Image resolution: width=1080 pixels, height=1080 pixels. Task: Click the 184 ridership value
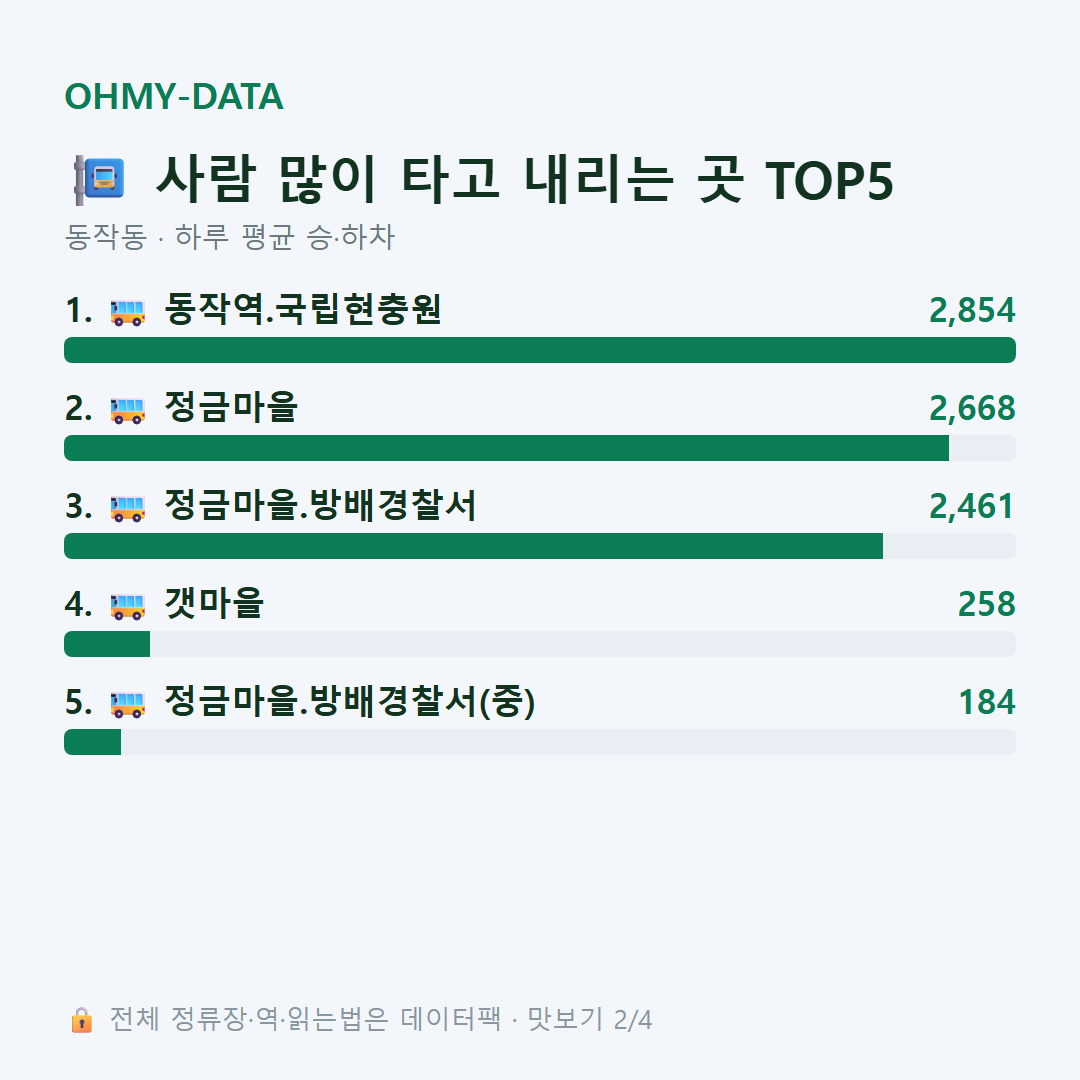(986, 703)
